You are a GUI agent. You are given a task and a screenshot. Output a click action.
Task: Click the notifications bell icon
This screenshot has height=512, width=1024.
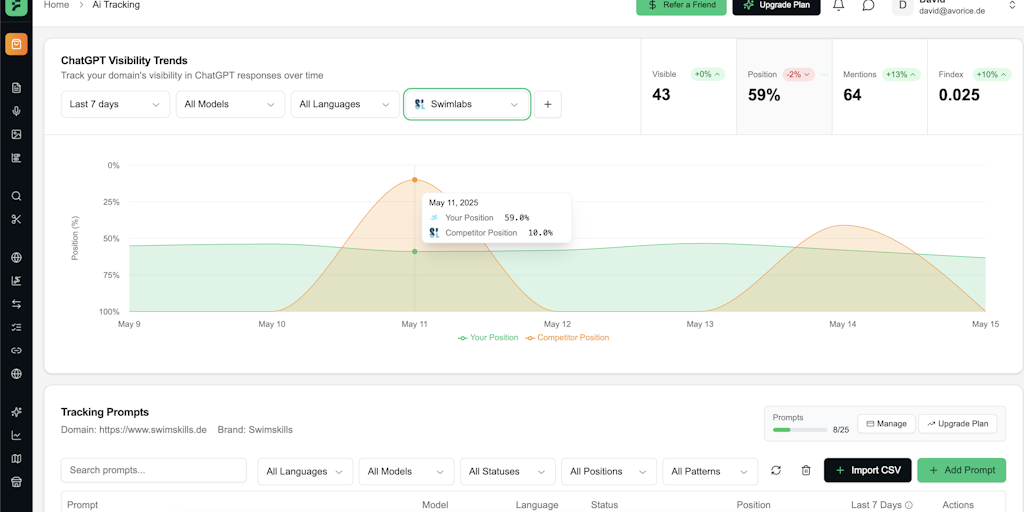pyautogui.click(x=838, y=5)
